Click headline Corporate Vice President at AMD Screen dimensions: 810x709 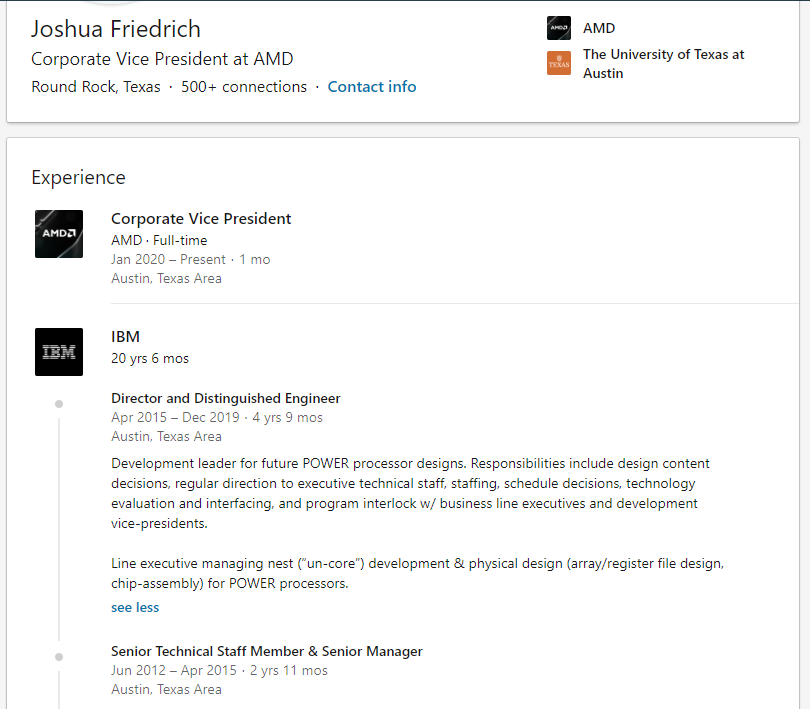(x=162, y=59)
